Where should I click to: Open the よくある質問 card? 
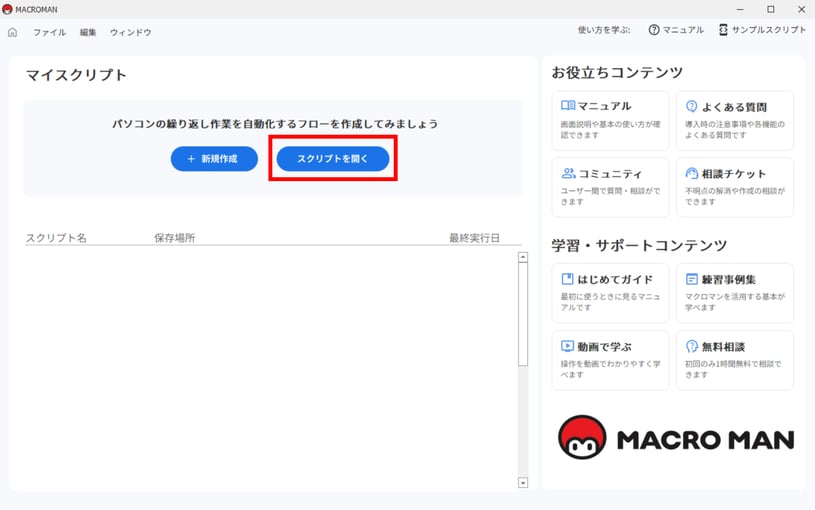coord(734,120)
